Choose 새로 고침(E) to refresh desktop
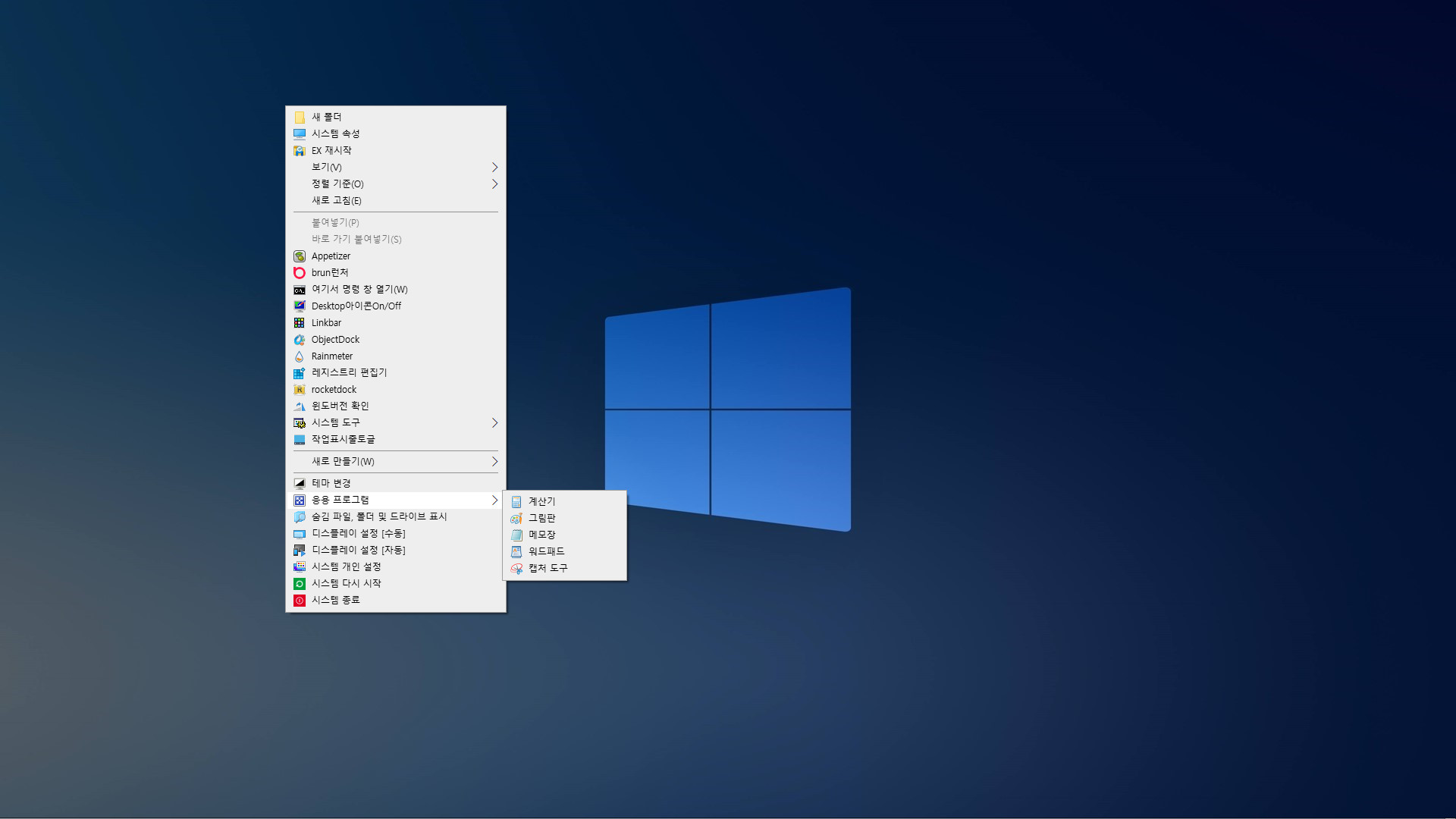The image size is (1456, 819). (x=395, y=200)
